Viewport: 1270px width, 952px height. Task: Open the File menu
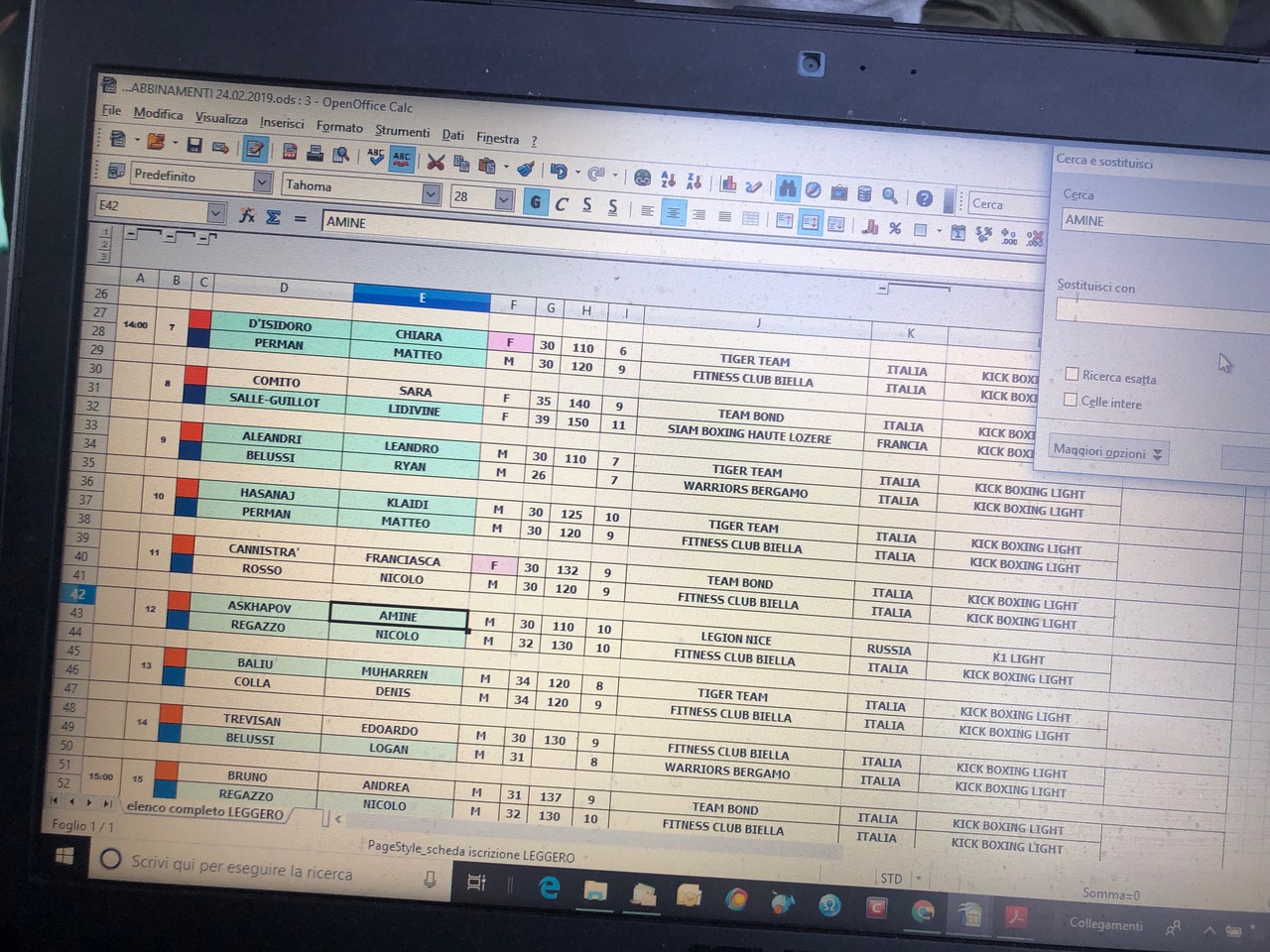[111, 111]
